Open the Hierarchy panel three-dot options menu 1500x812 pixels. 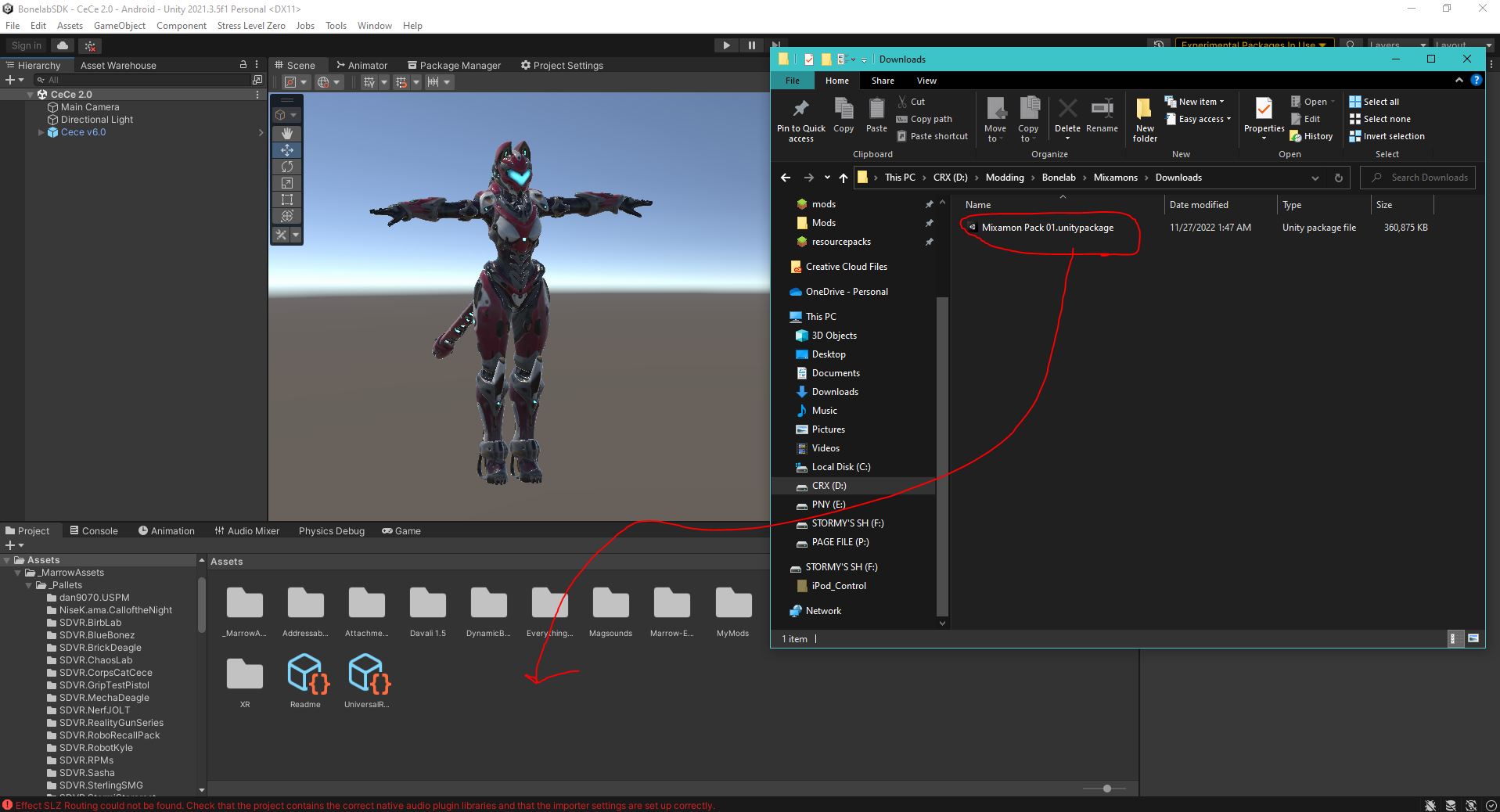pos(257,65)
